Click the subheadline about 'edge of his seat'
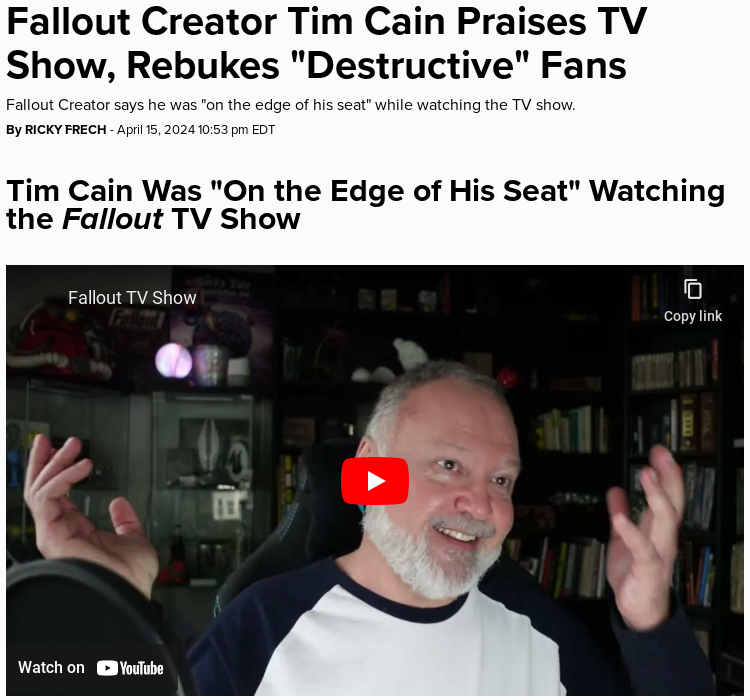This screenshot has height=700, width=750. point(291,105)
